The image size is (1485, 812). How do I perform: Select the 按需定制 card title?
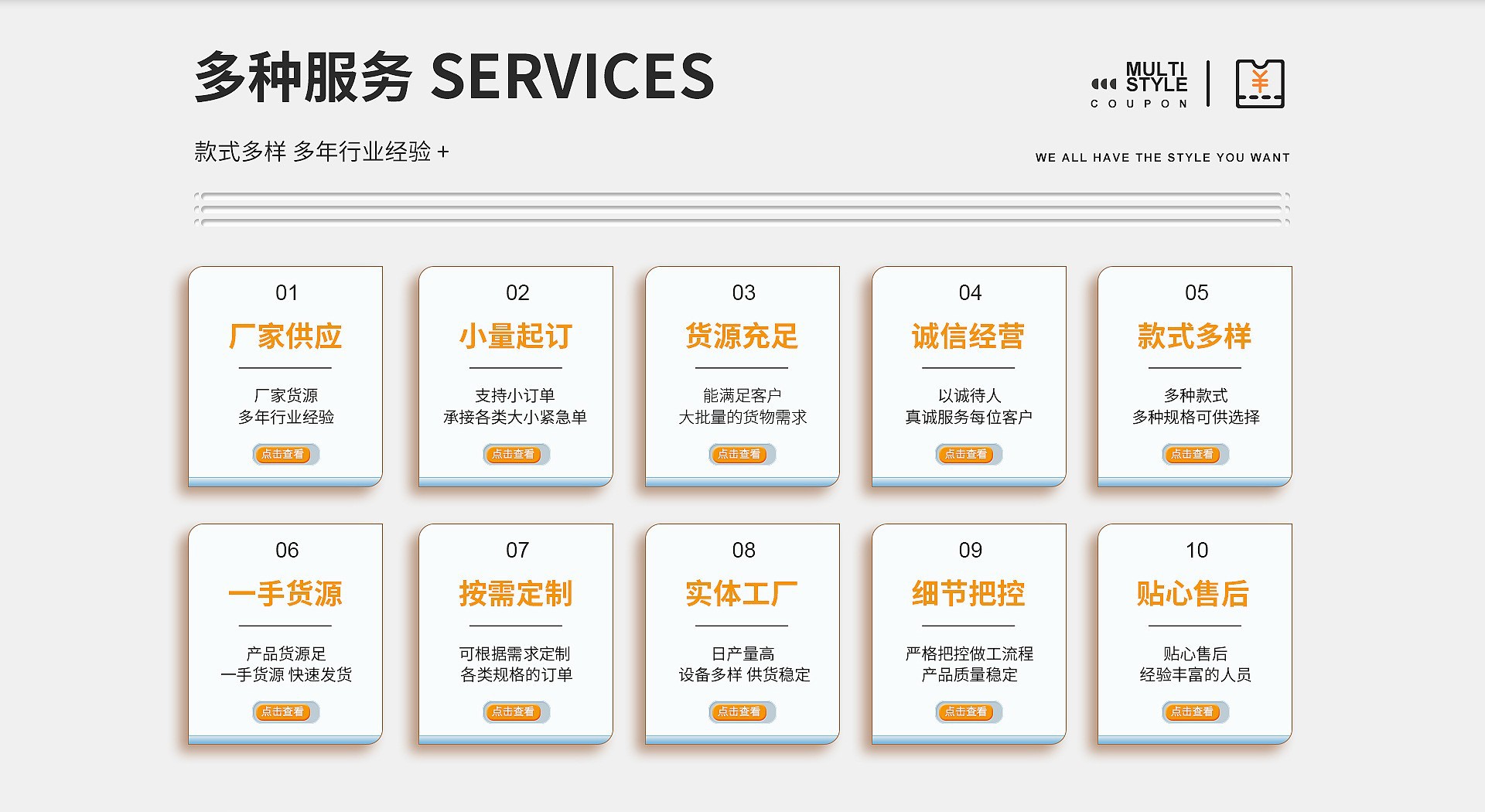click(x=516, y=594)
